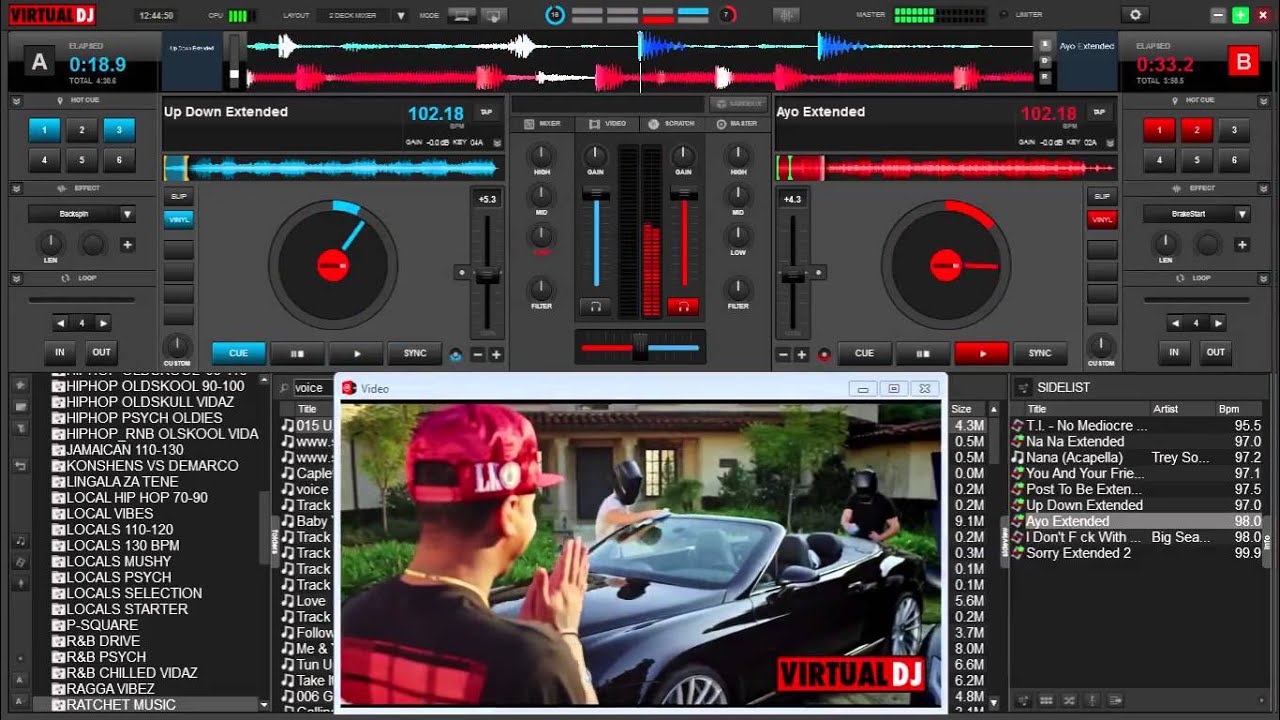1280x720 pixels.
Task: Click the search field containing voice
Action: [313, 388]
